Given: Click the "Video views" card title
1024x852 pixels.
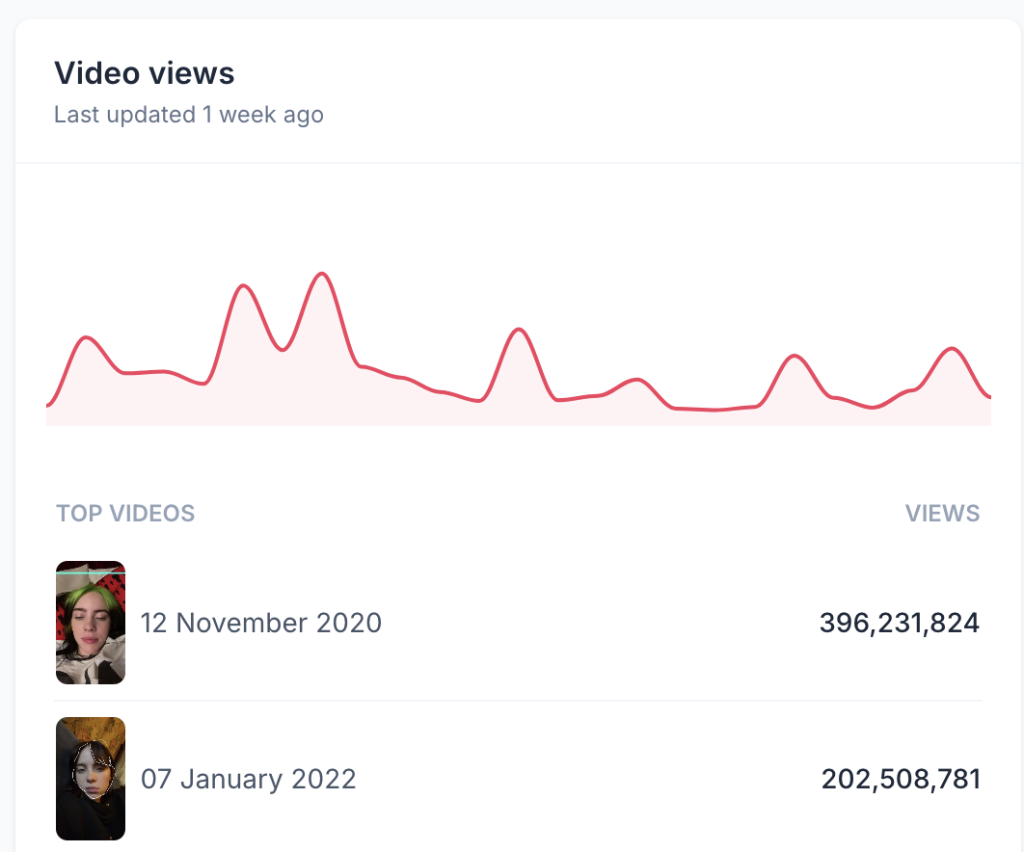Looking at the screenshot, I should pos(144,73).
